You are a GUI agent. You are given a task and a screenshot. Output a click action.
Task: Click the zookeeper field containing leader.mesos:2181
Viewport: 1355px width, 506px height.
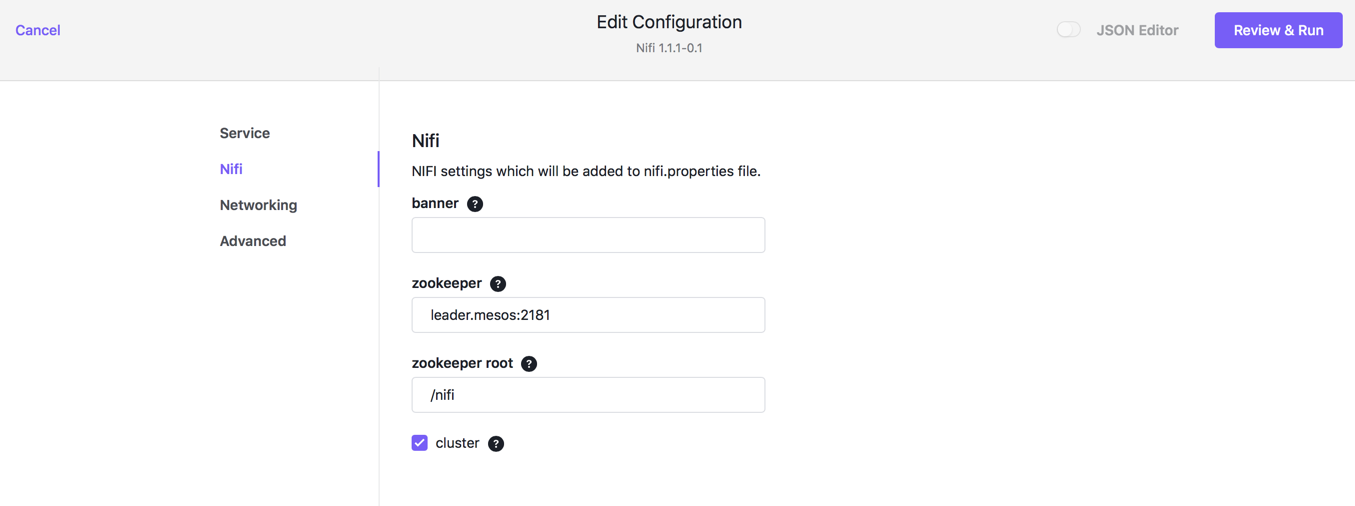[588, 315]
